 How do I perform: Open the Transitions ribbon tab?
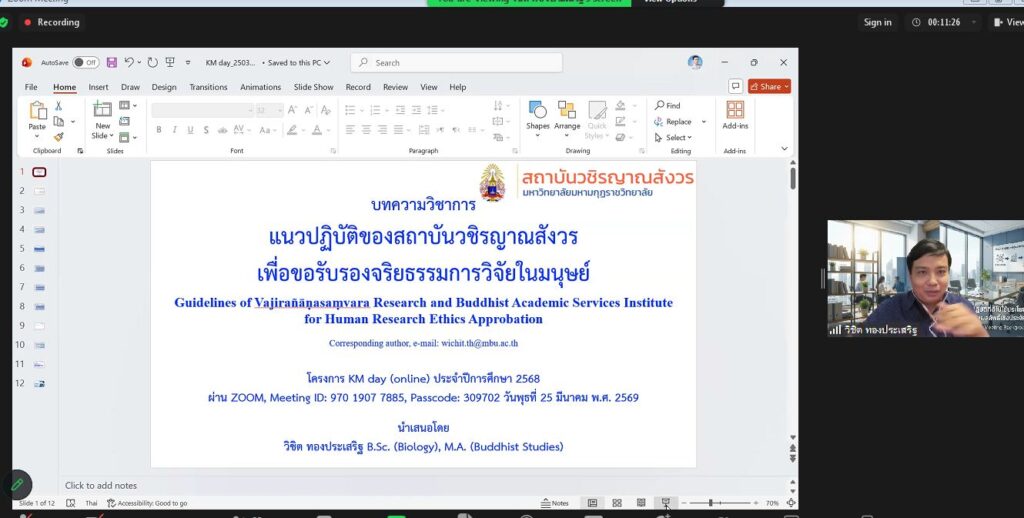pyautogui.click(x=208, y=87)
